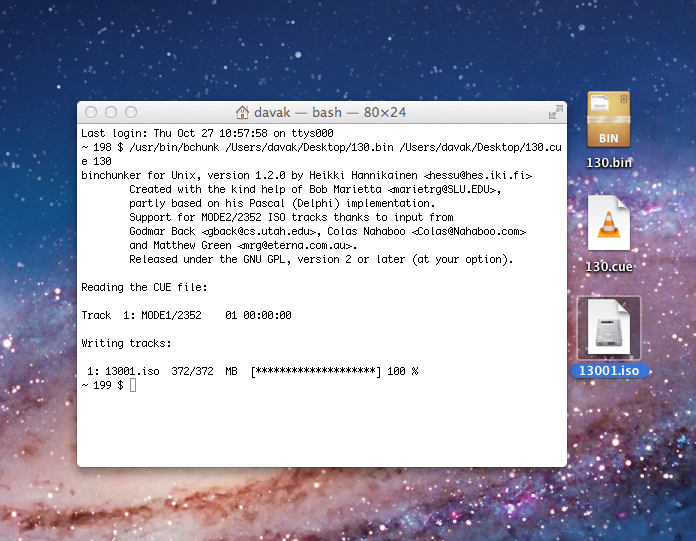Click the 'davak — bash — 80×24' window title
Image resolution: width=696 pixels, height=541 pixels.
330,112
